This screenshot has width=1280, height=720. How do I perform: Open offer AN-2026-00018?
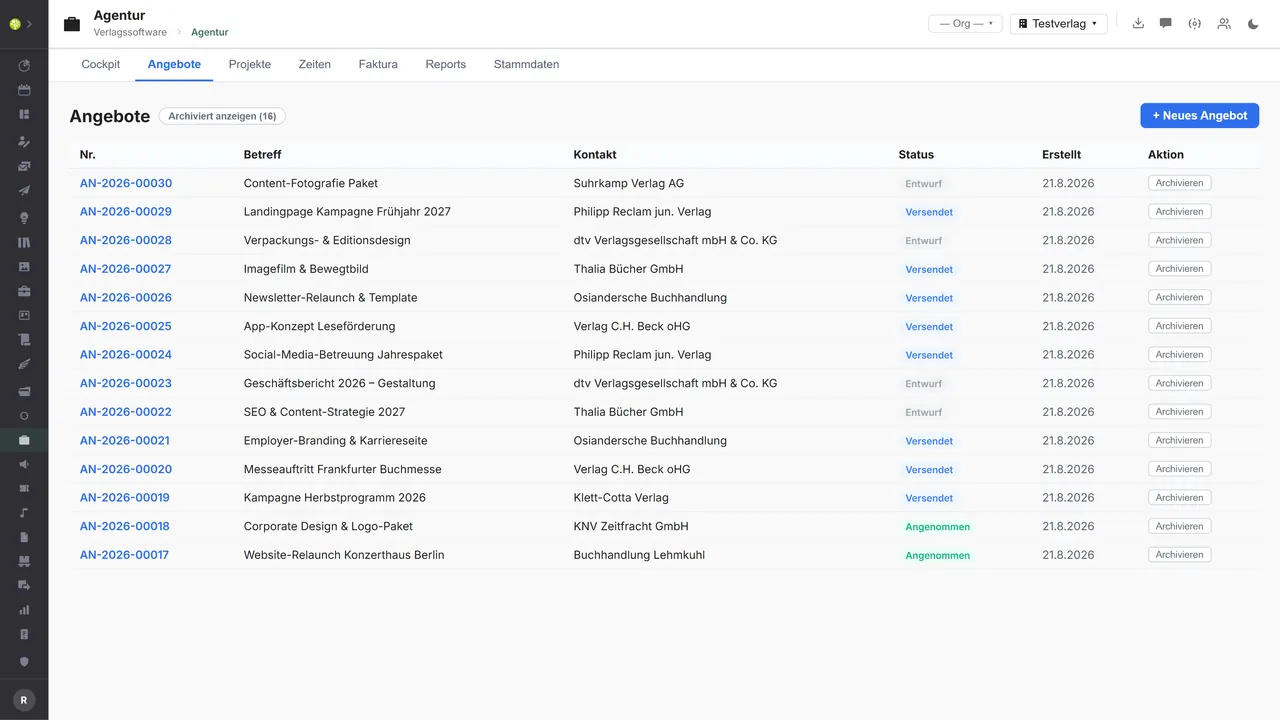(125, 526)
